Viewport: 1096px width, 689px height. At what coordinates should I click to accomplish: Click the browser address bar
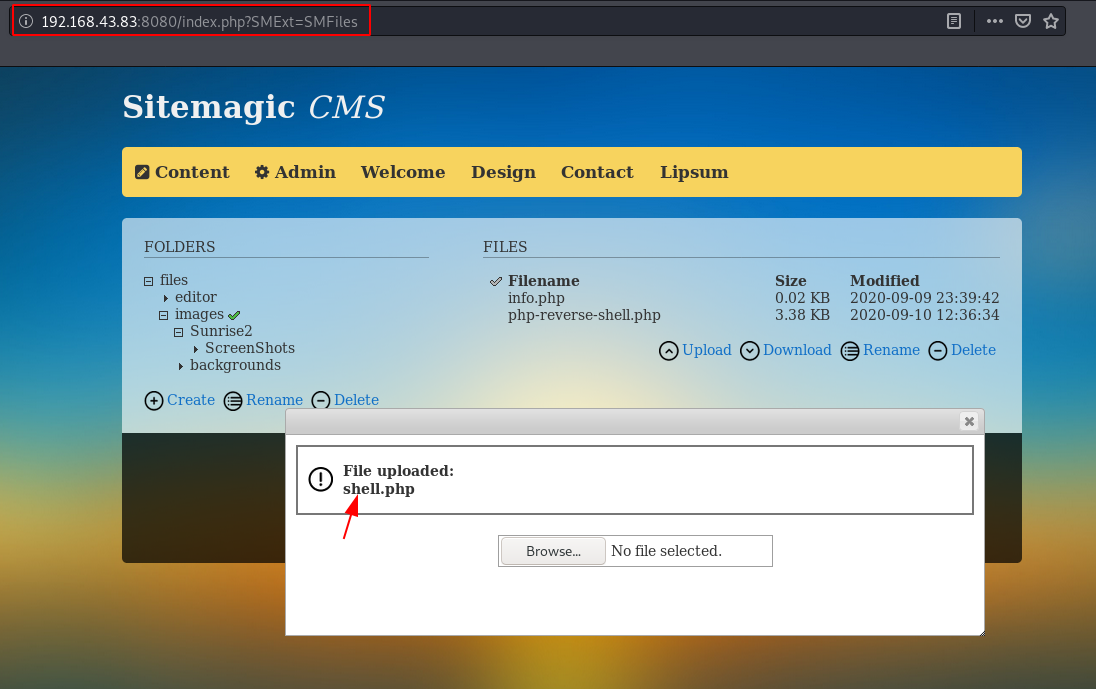click(x=482, y=22)
